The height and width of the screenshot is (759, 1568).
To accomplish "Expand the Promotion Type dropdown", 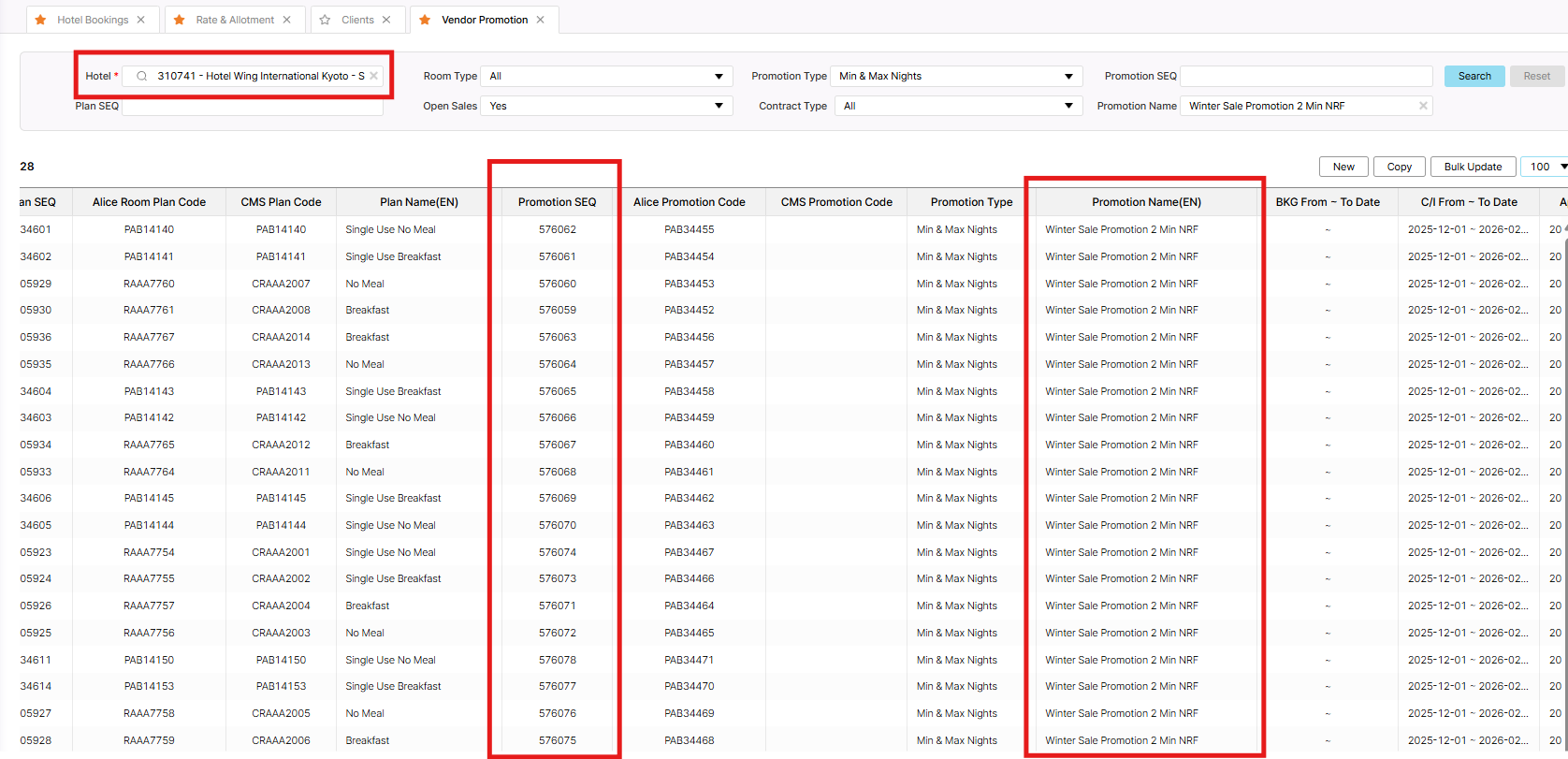I will [1068, 77].
